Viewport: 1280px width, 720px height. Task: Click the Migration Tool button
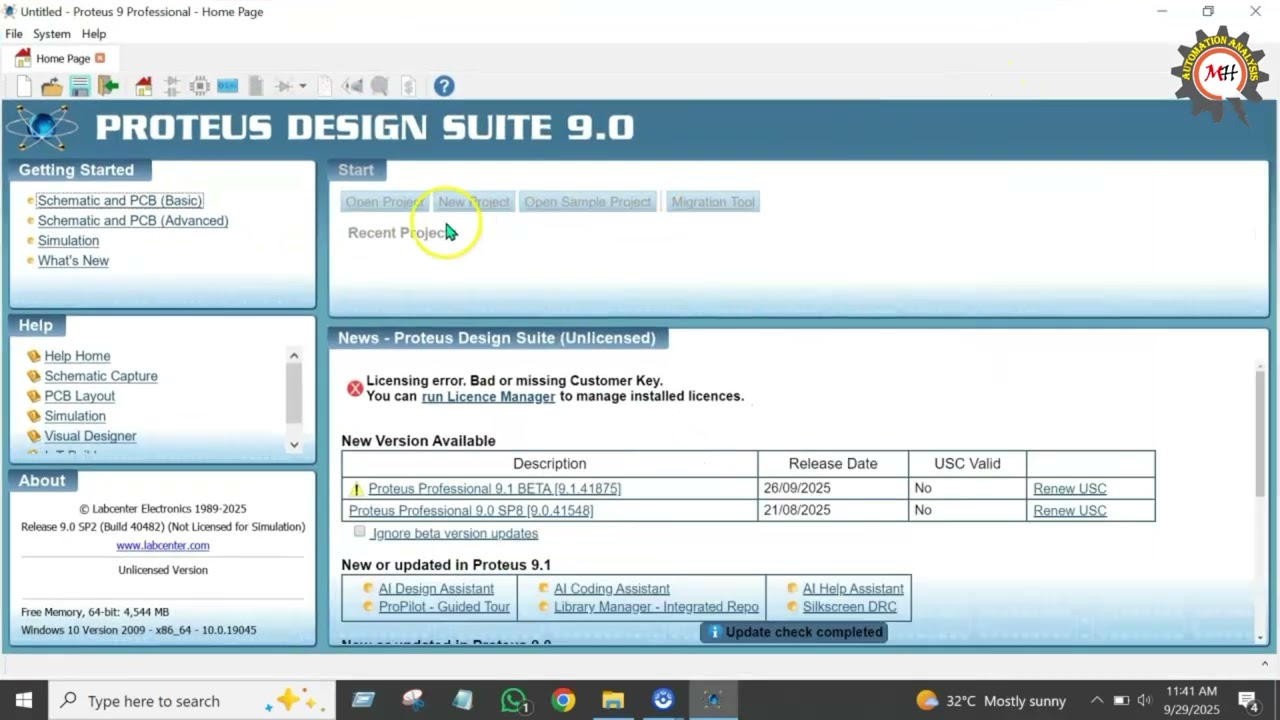(713, 202)
